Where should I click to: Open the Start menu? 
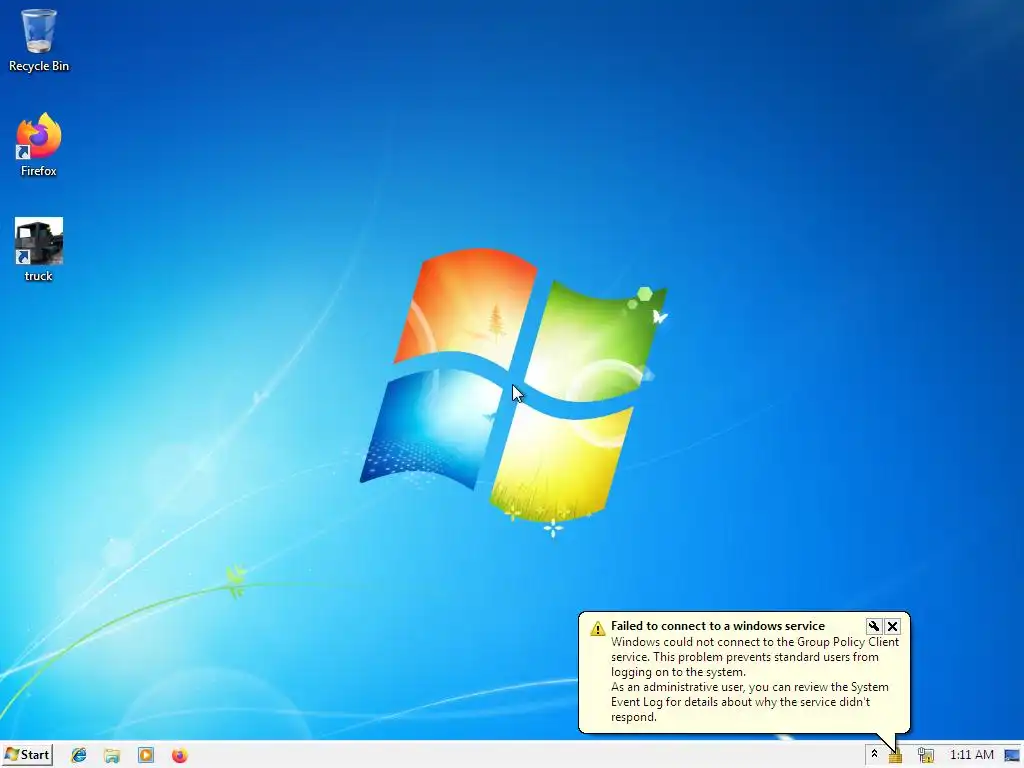tap(27, 755)
